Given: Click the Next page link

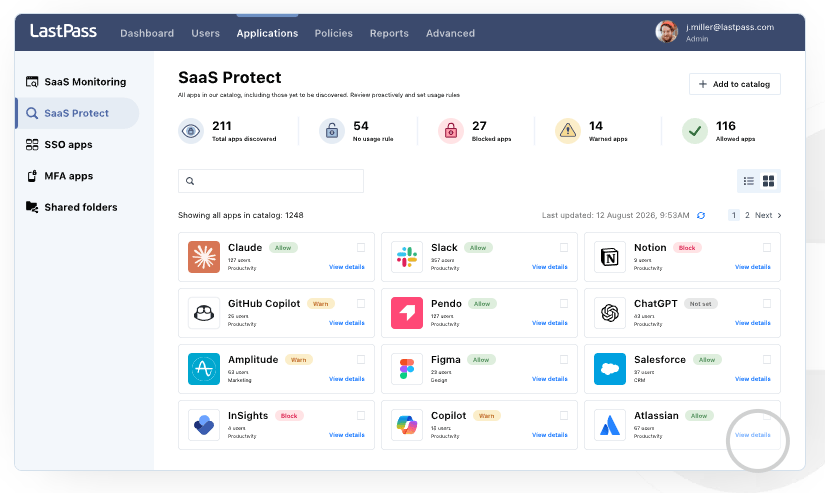Looking at the screenshot, I should (x=763, y=215).
